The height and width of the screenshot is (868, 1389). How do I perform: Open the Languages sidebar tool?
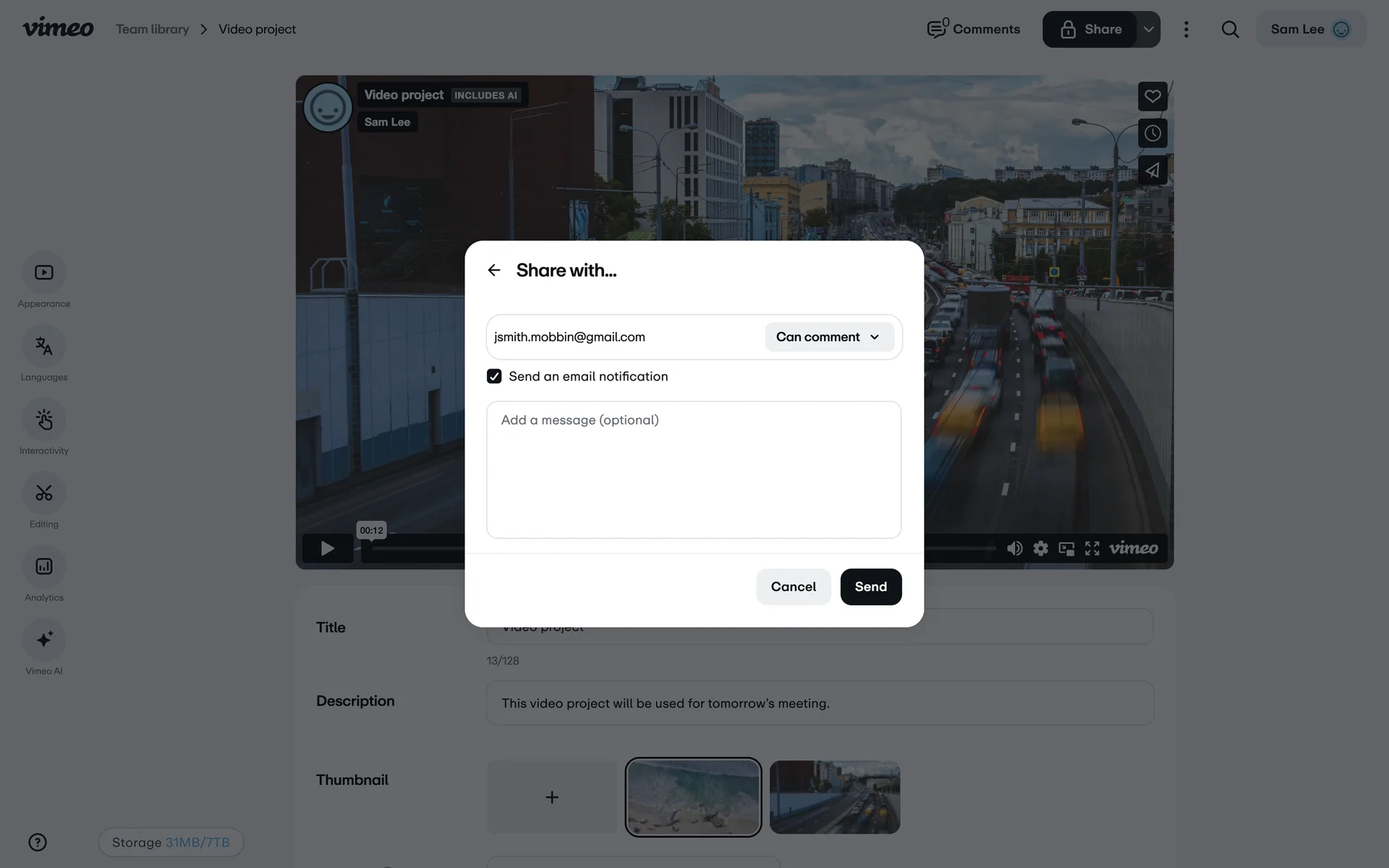[44, 346]
